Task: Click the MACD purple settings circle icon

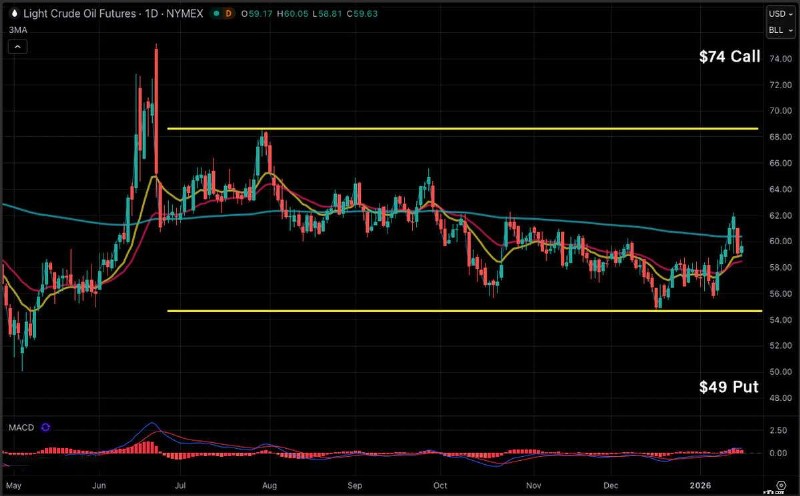Action: pyautogui.click(x=45, y=428)
